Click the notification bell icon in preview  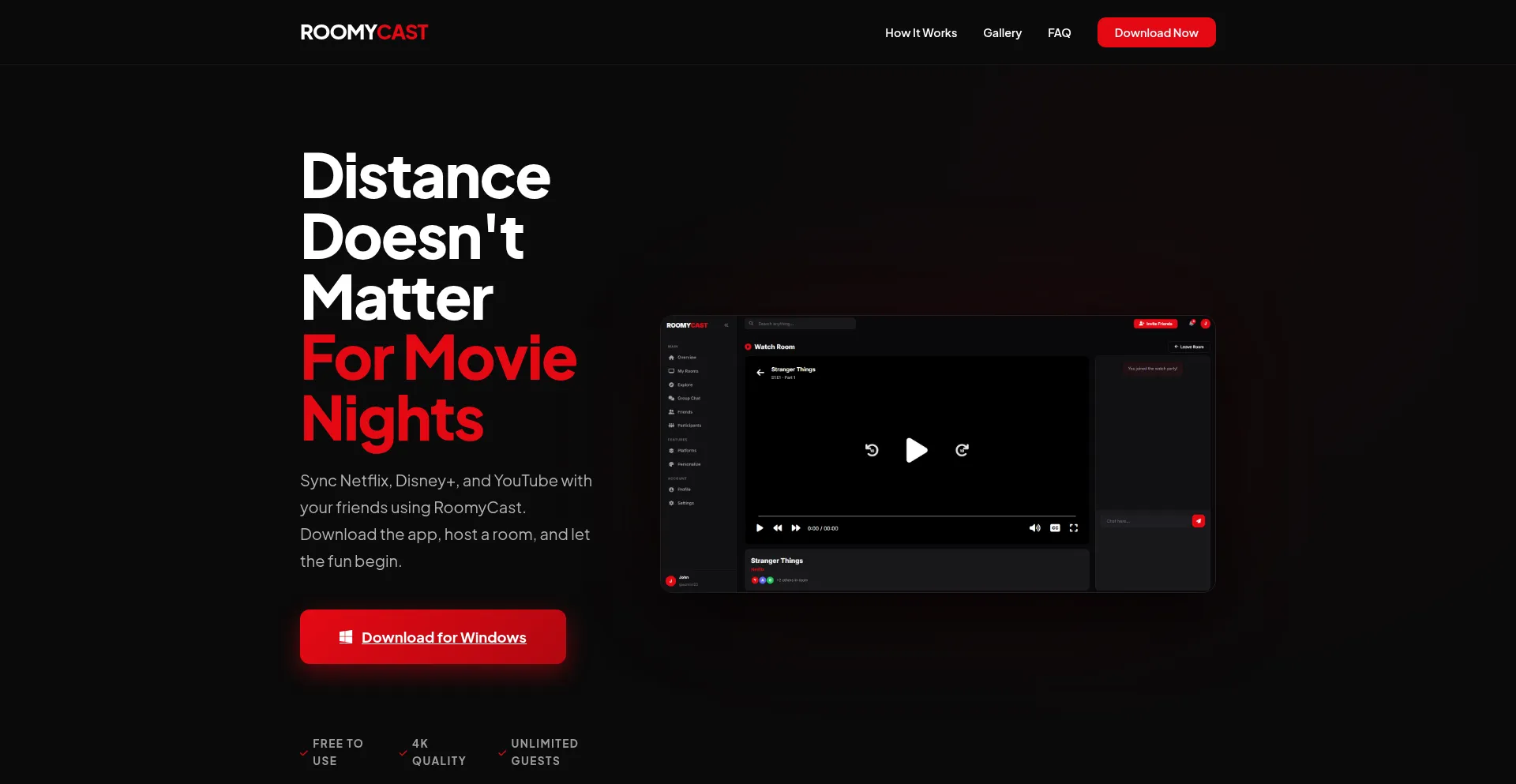coord(1191,323)
